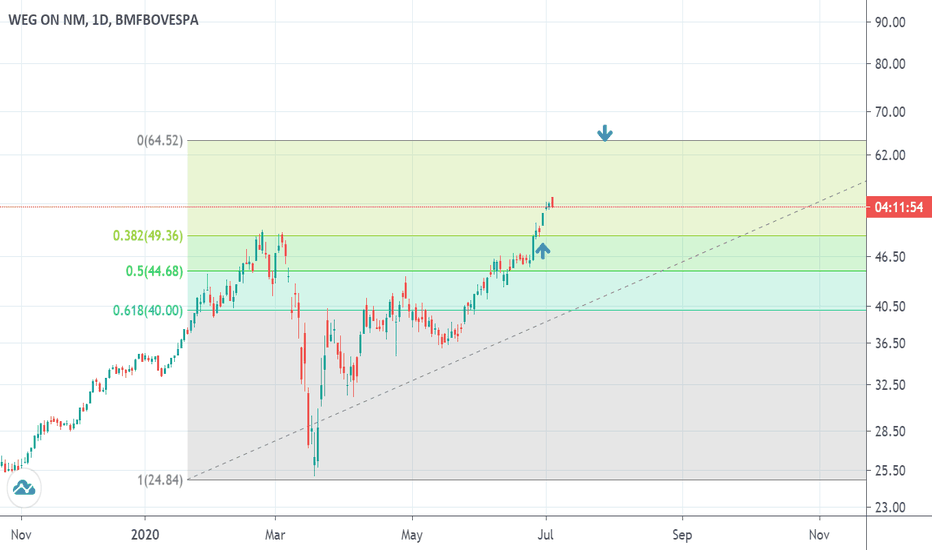Click the 23.00 price axis label
This screenshot has height=550, width=932.
[890, 507]
